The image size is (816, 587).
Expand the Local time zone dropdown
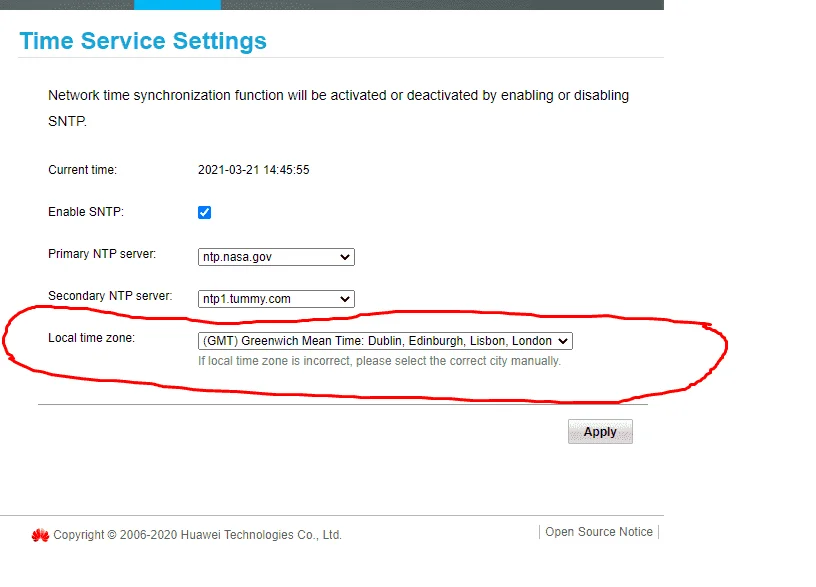point(385,341)
